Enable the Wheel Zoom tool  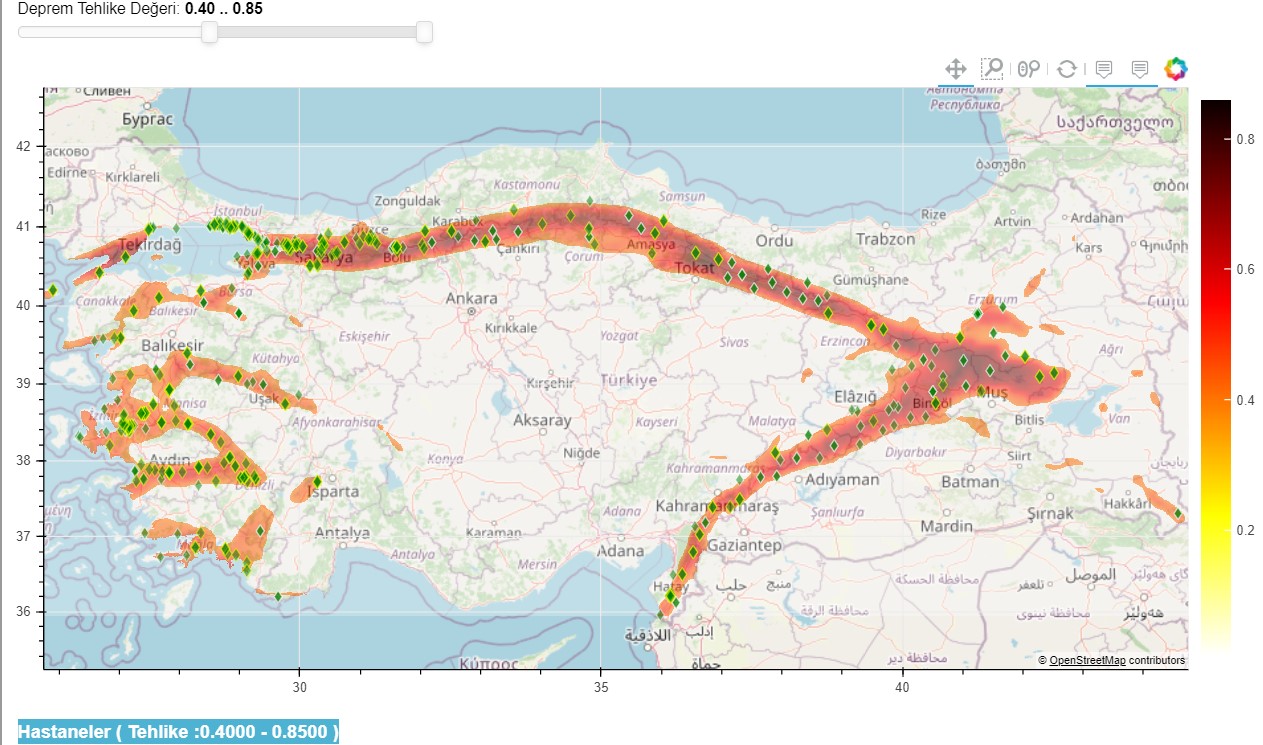click(x=1029, y=69)
